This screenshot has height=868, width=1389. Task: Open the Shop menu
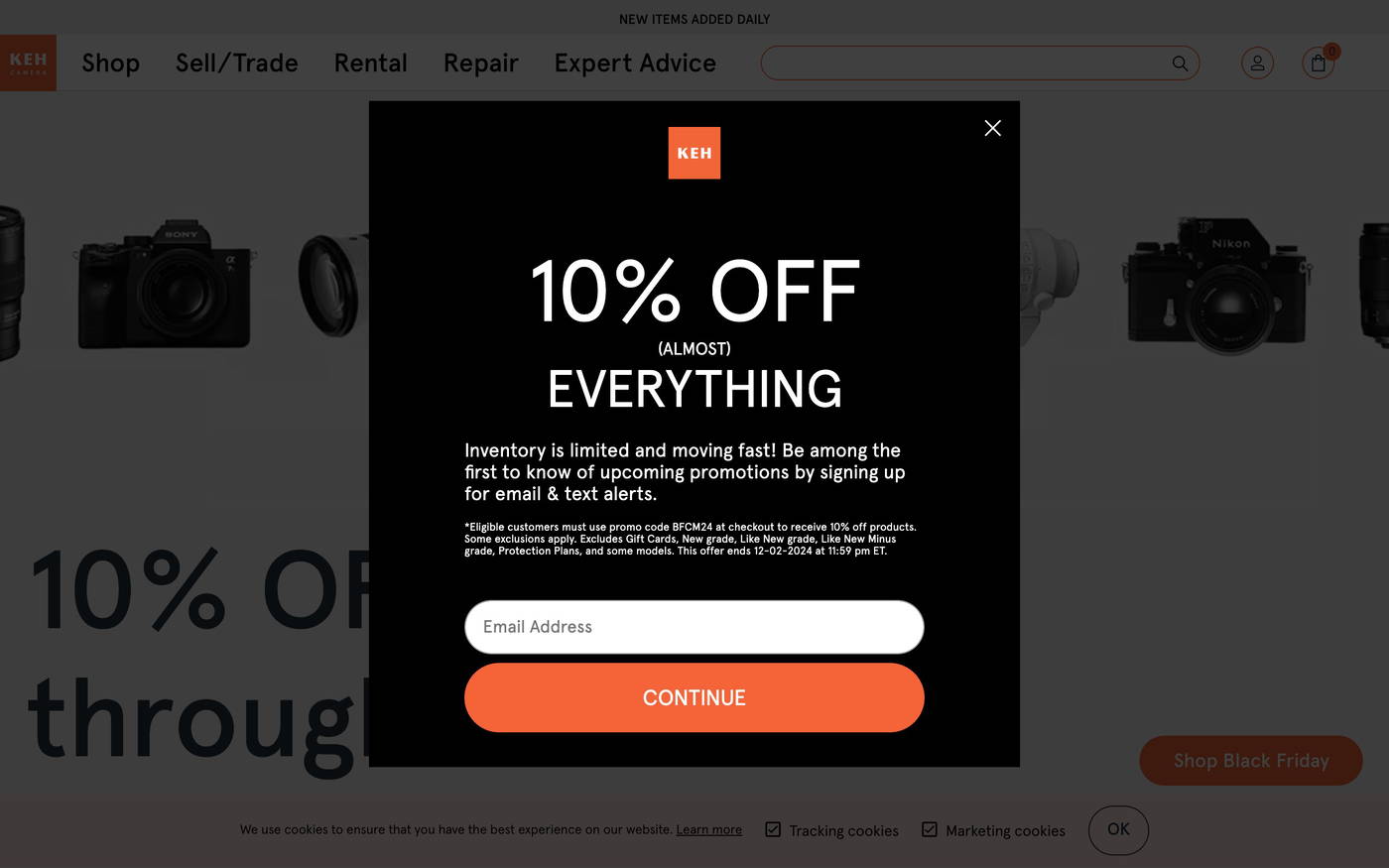tap(110, 63)
